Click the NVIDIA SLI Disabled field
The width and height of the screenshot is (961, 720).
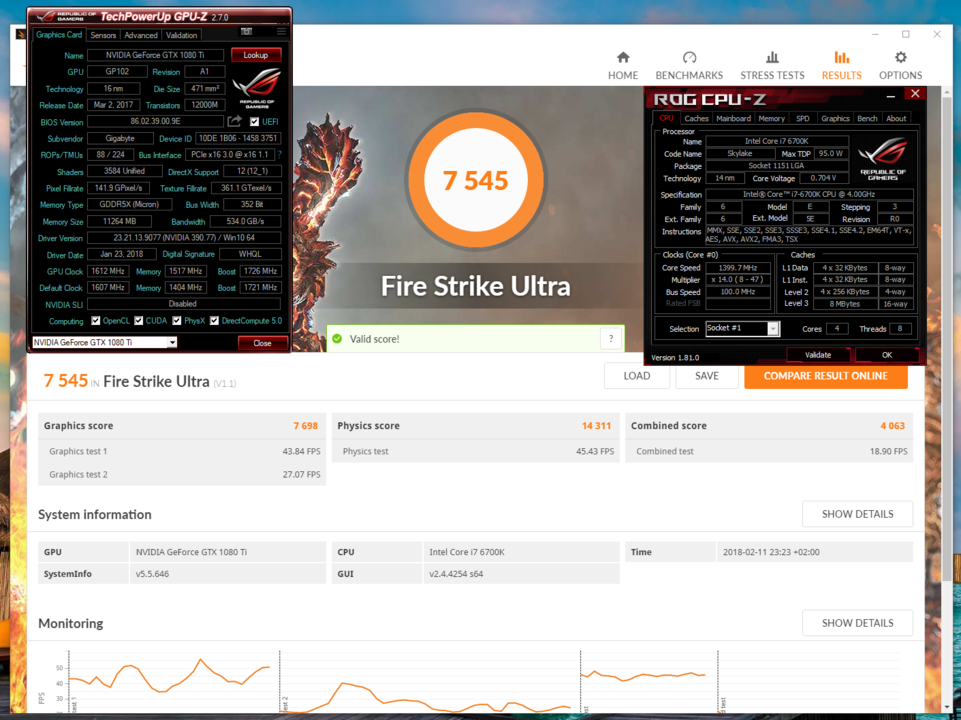pos(184,304)
